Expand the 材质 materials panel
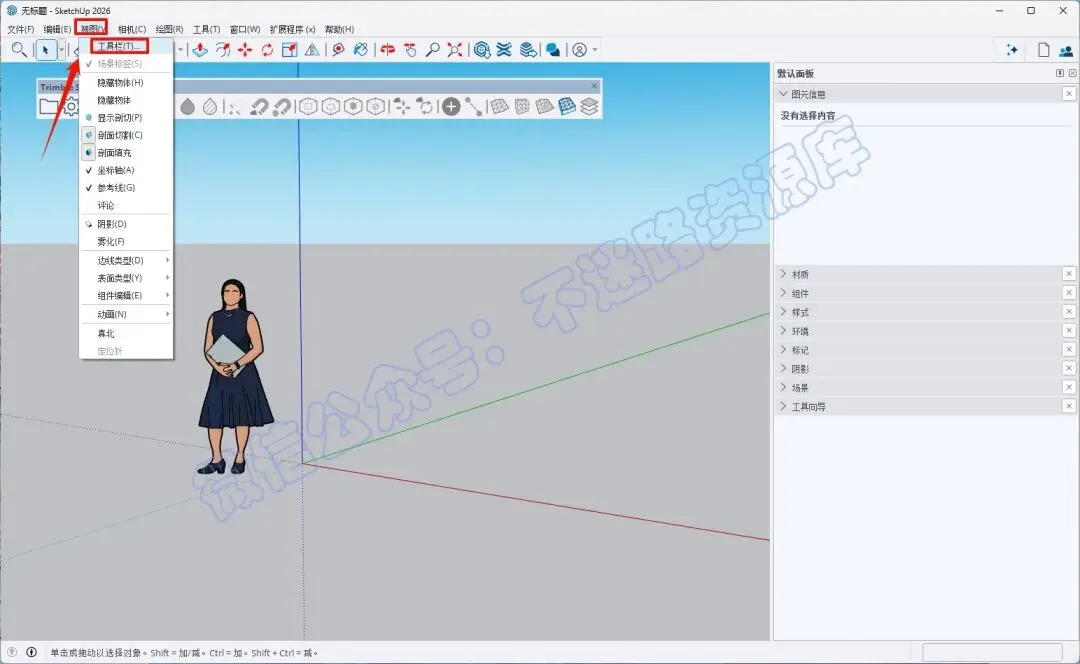1080x664 pixels. click(x=783, y=274)
